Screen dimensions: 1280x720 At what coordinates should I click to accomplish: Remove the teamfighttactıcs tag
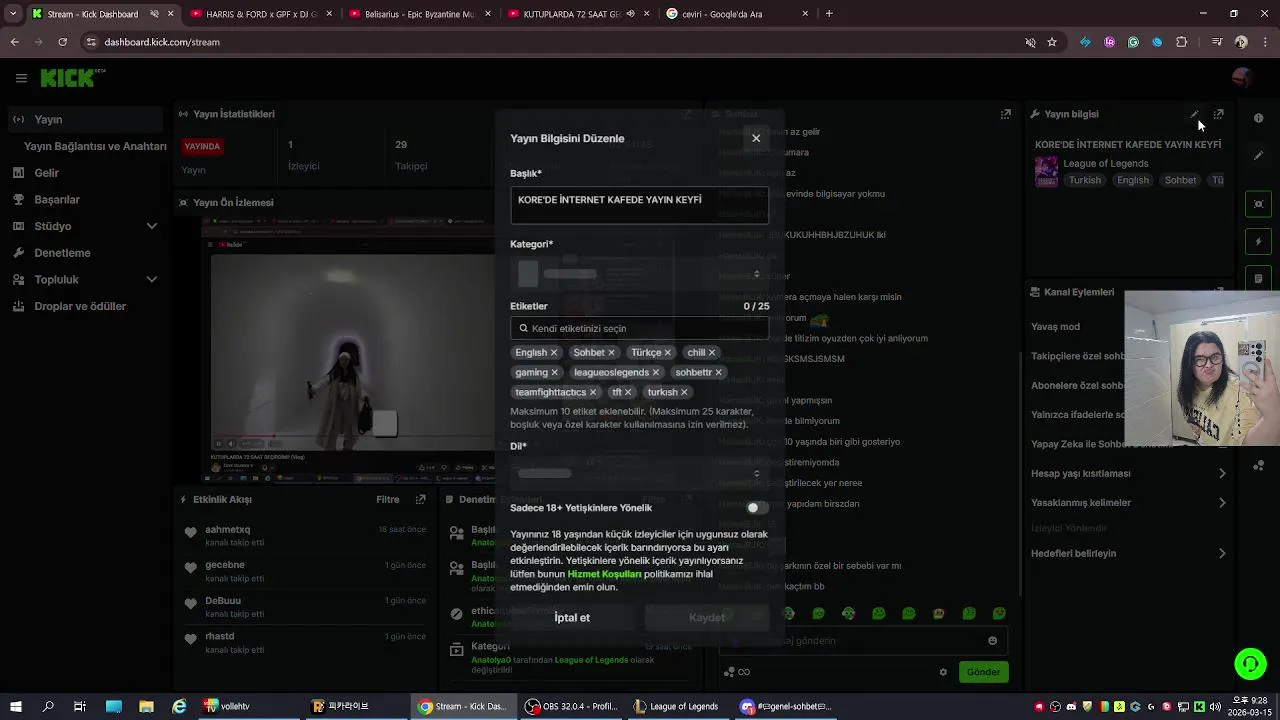tap(593, 392)
